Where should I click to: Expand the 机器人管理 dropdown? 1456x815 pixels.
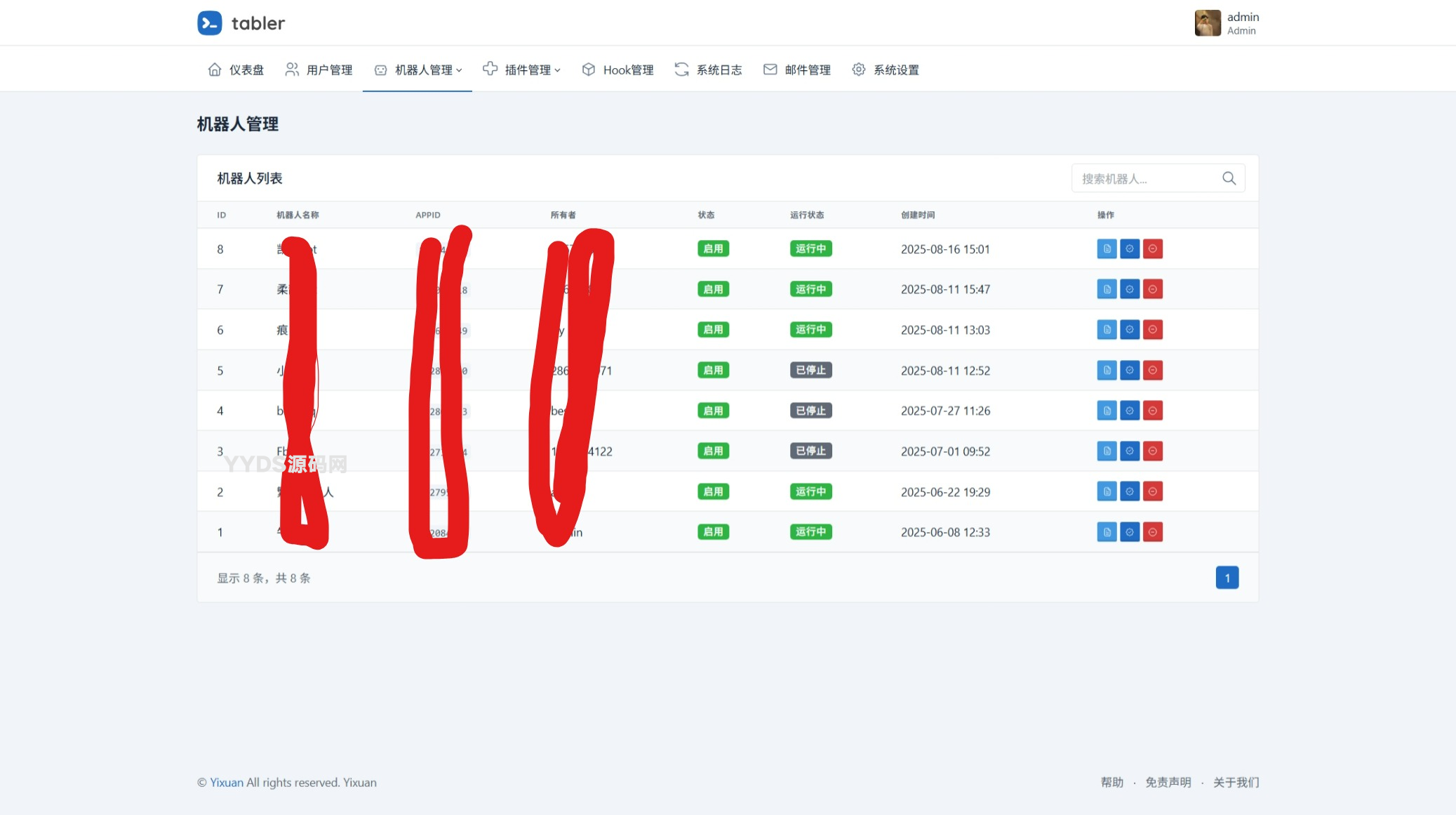[417, 69]
